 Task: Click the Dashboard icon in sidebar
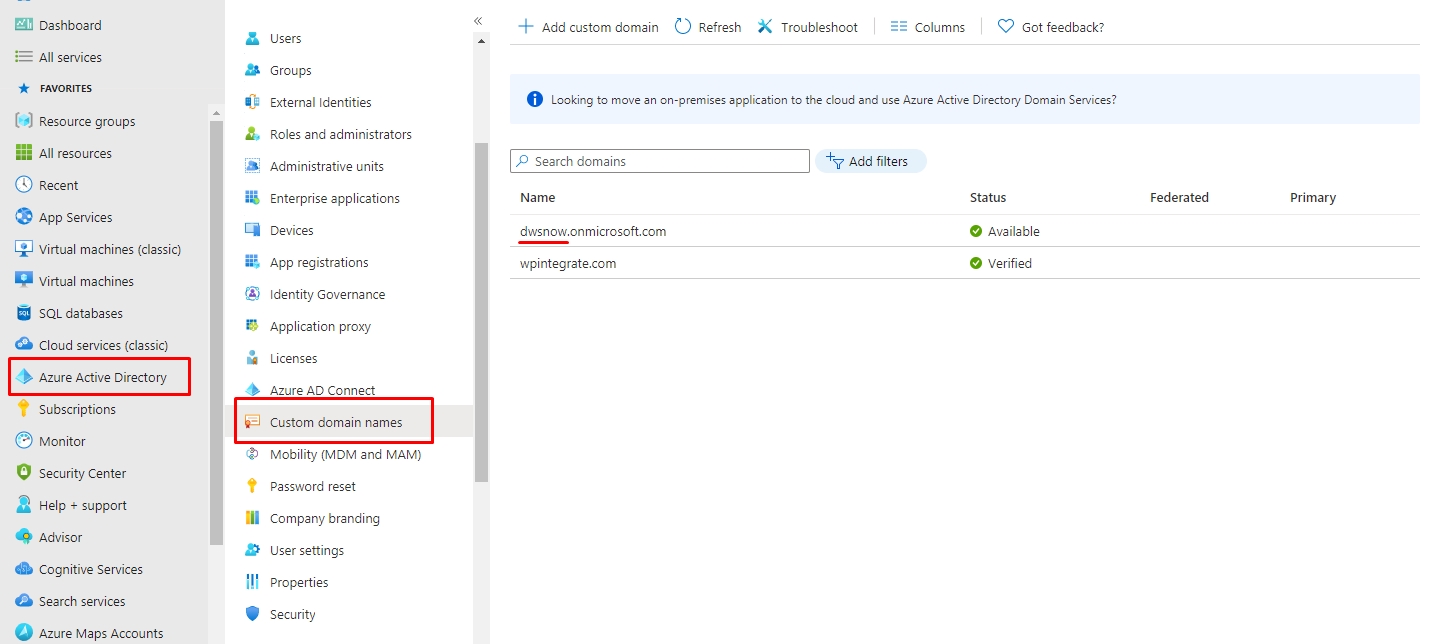click(x=24, y=25)
